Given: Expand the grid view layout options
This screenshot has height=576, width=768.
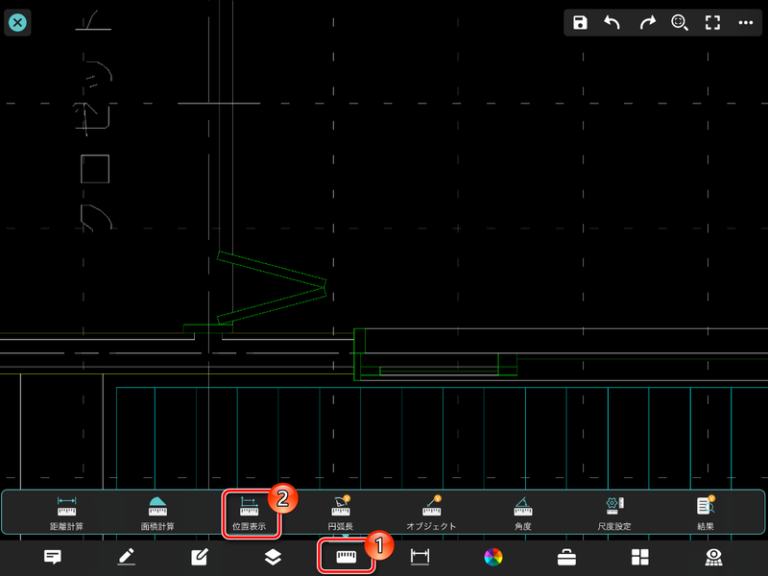Looking at the screenshot, I should pos(640,557).
